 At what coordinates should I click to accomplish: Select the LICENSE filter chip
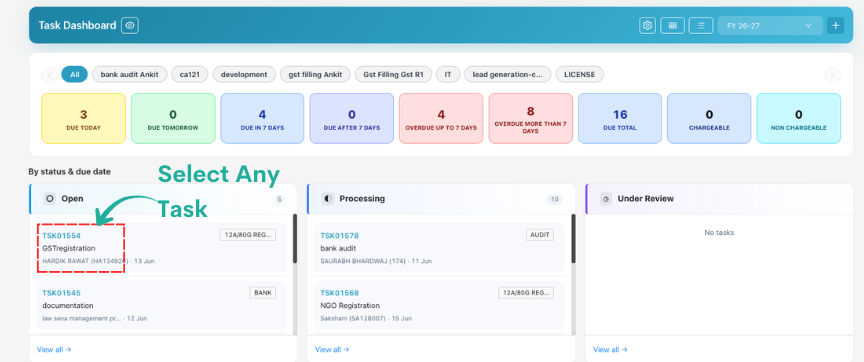[580, 74]
